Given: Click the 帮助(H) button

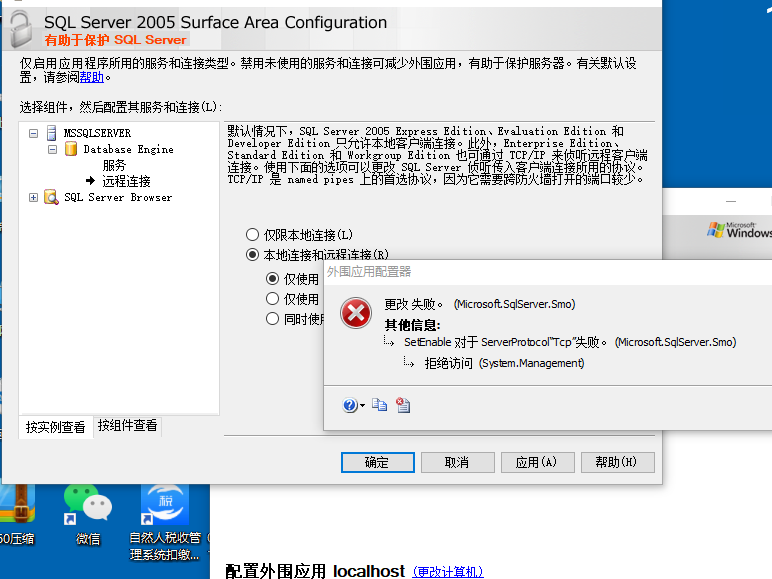Looking at the screenshot, I should coord(617,462).
